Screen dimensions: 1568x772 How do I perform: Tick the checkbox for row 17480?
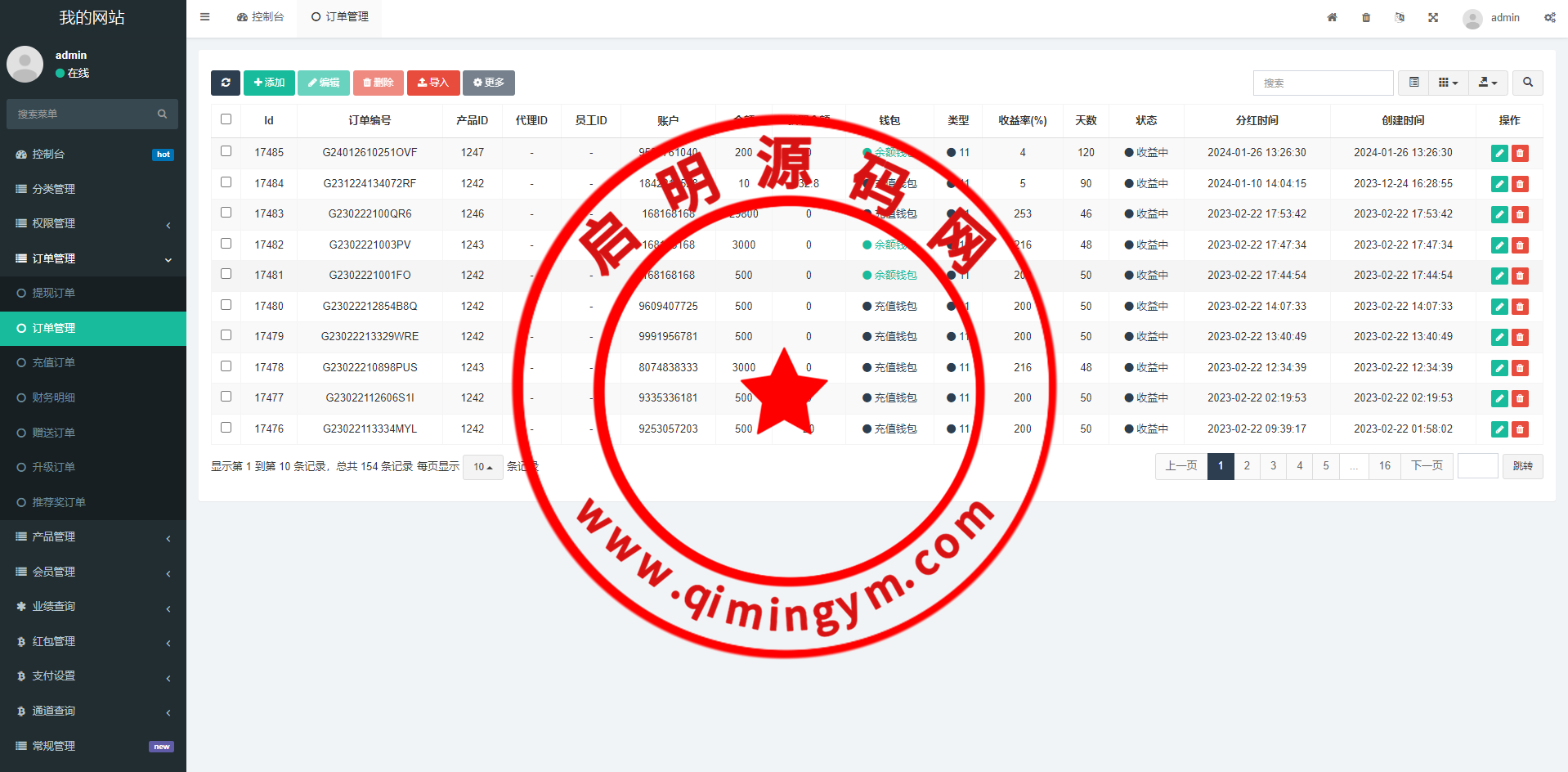tap(226, 305)
